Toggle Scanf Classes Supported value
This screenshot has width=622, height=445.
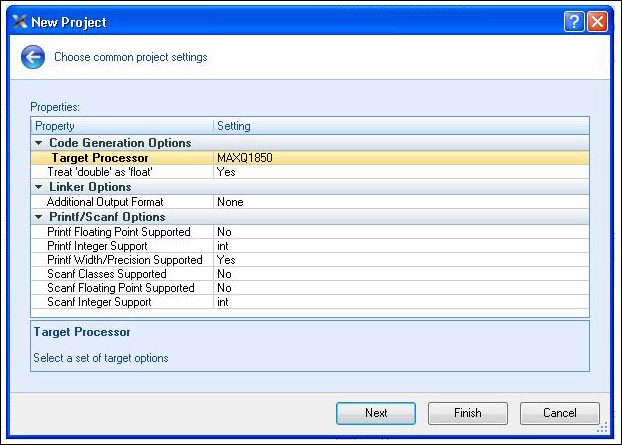[x=400, y=274]
